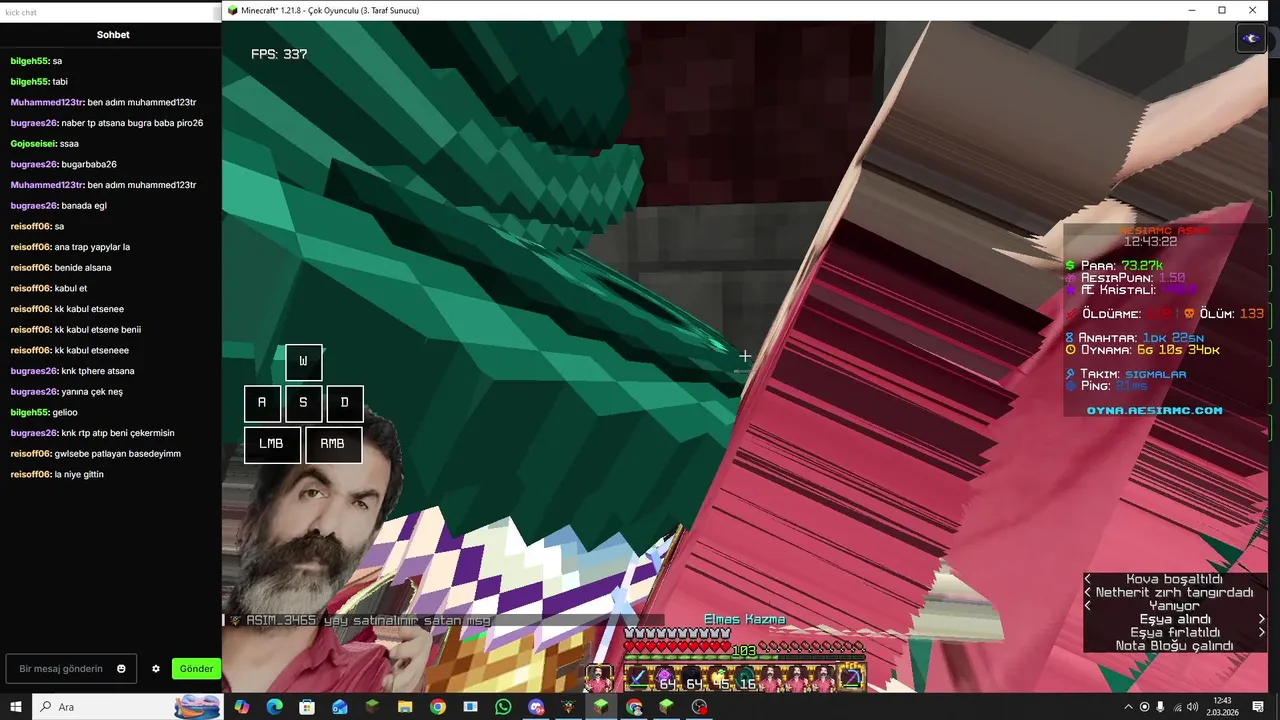Click reisoff06 'la niye gittin' message
The image size is (1280, 720).
[x=57, y=474]
